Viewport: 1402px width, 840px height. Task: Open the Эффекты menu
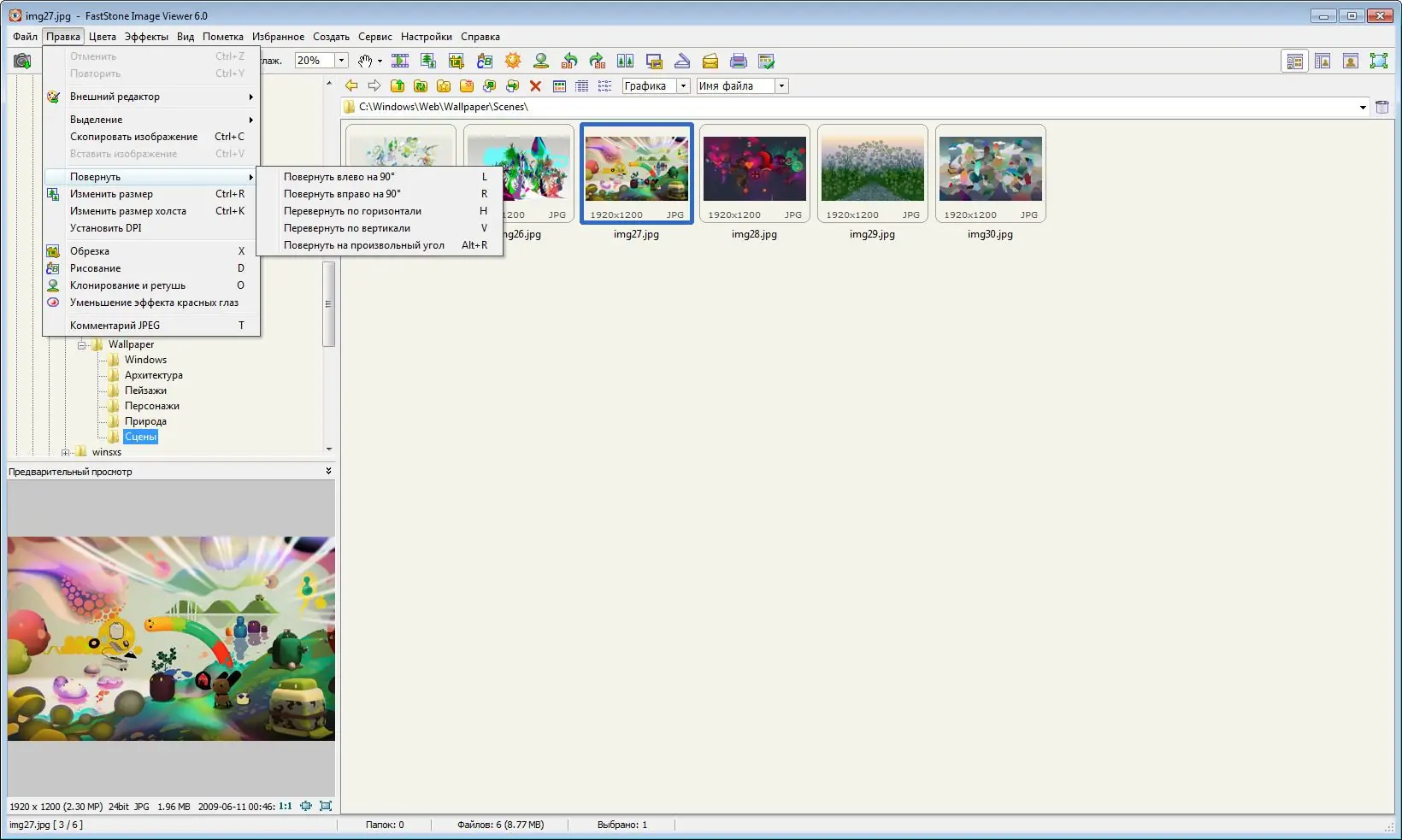point(146,37)
